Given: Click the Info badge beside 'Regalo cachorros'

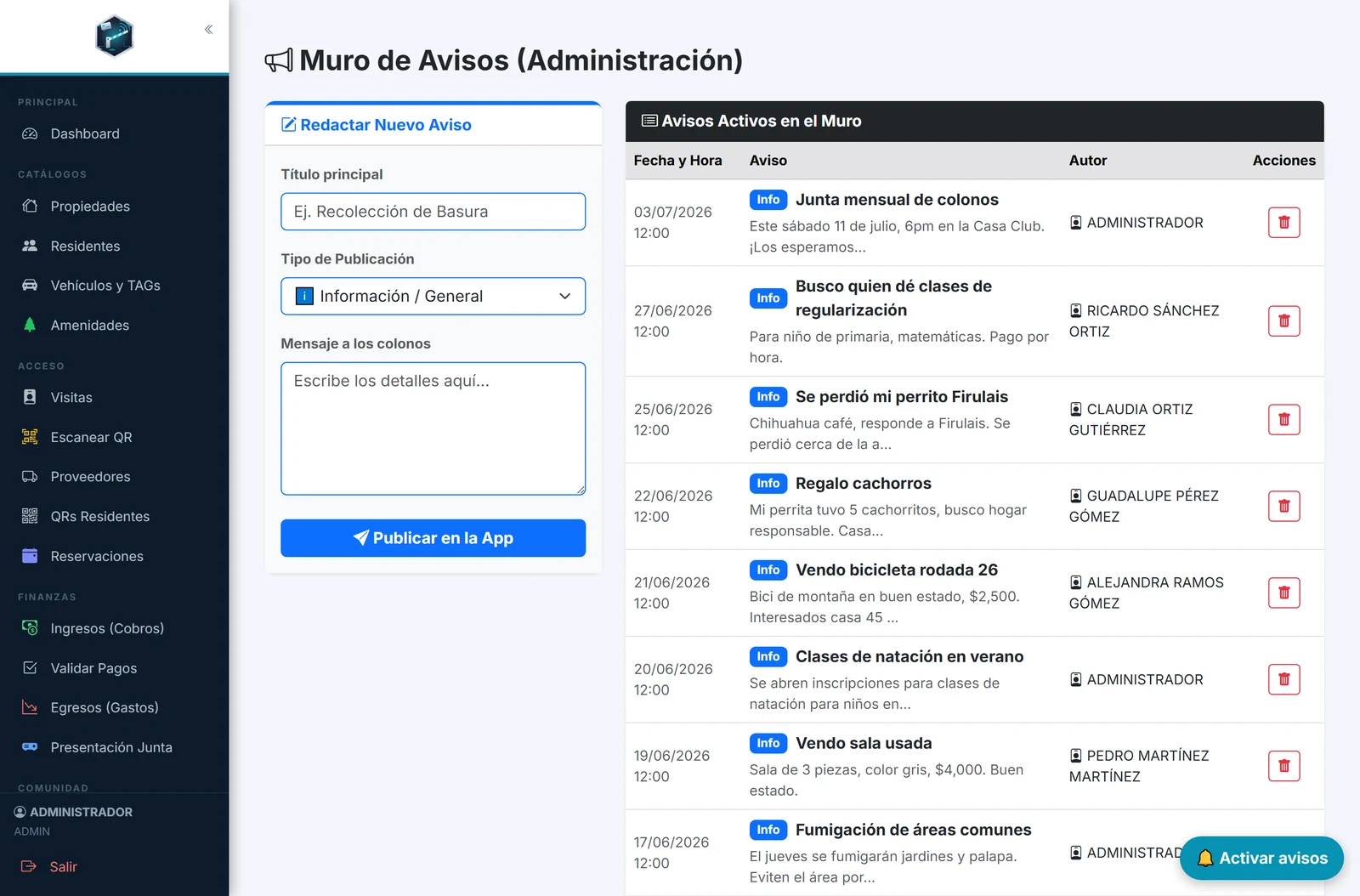Looking at the screenshot, I should [768, 484].
